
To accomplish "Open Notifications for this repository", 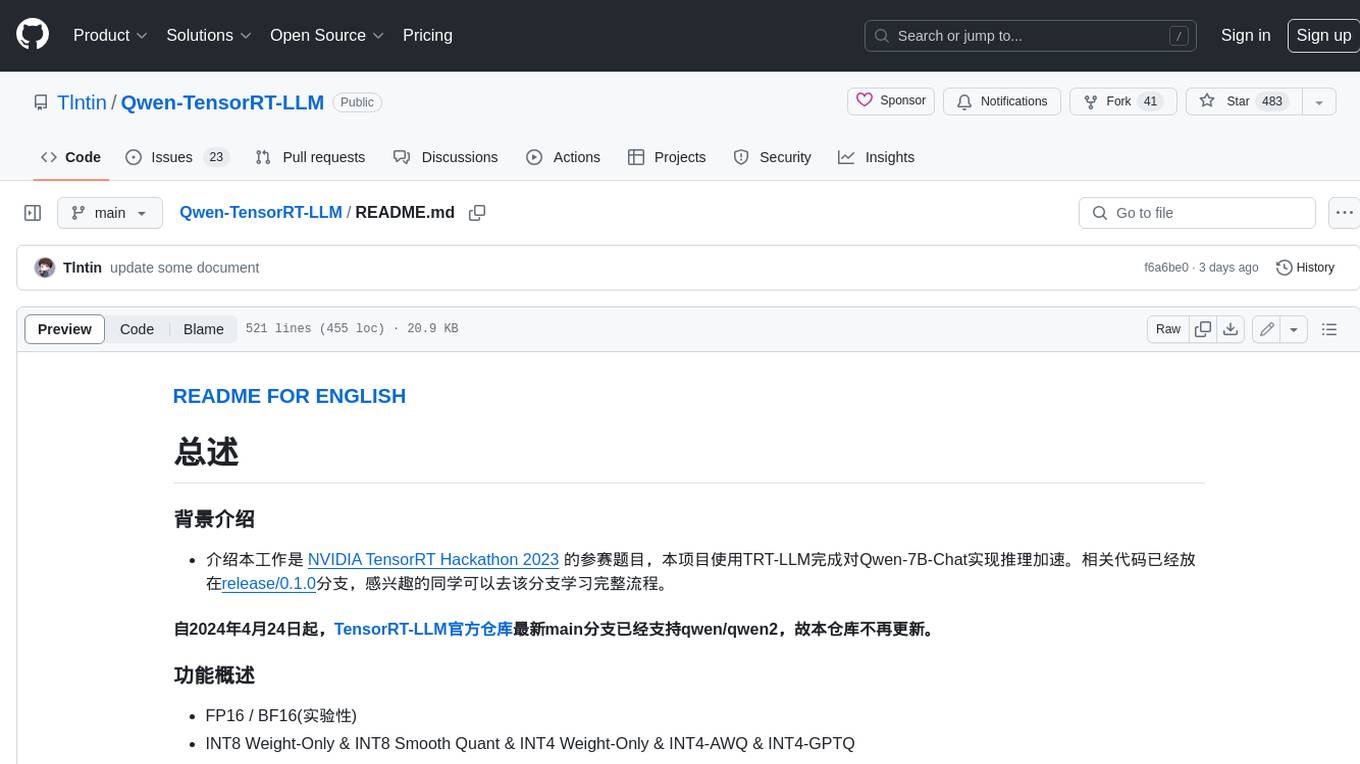I will pyautogui.click(x=1002, y=101).
